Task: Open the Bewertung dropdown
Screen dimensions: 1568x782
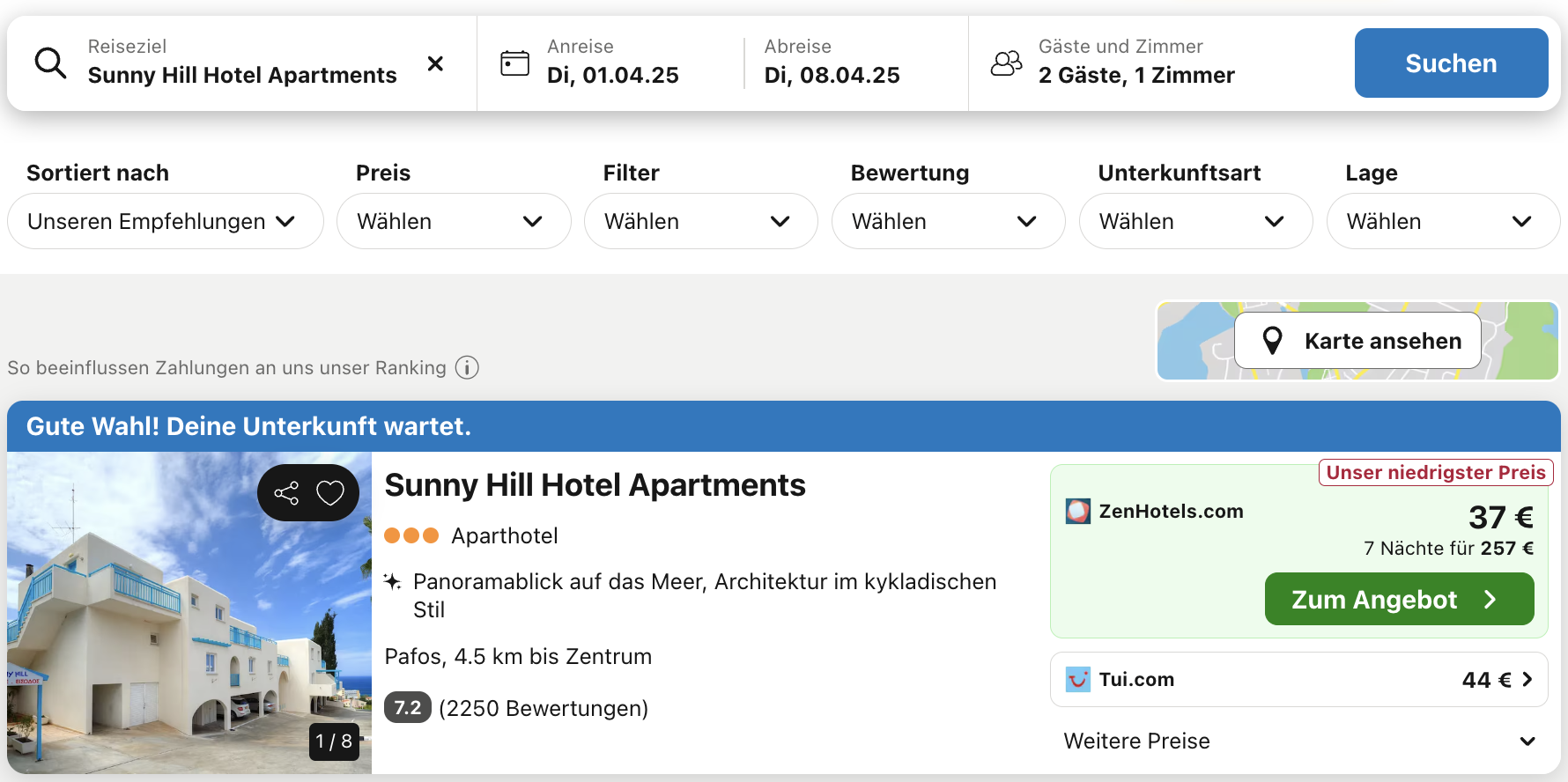Action: tap(948, 221)
